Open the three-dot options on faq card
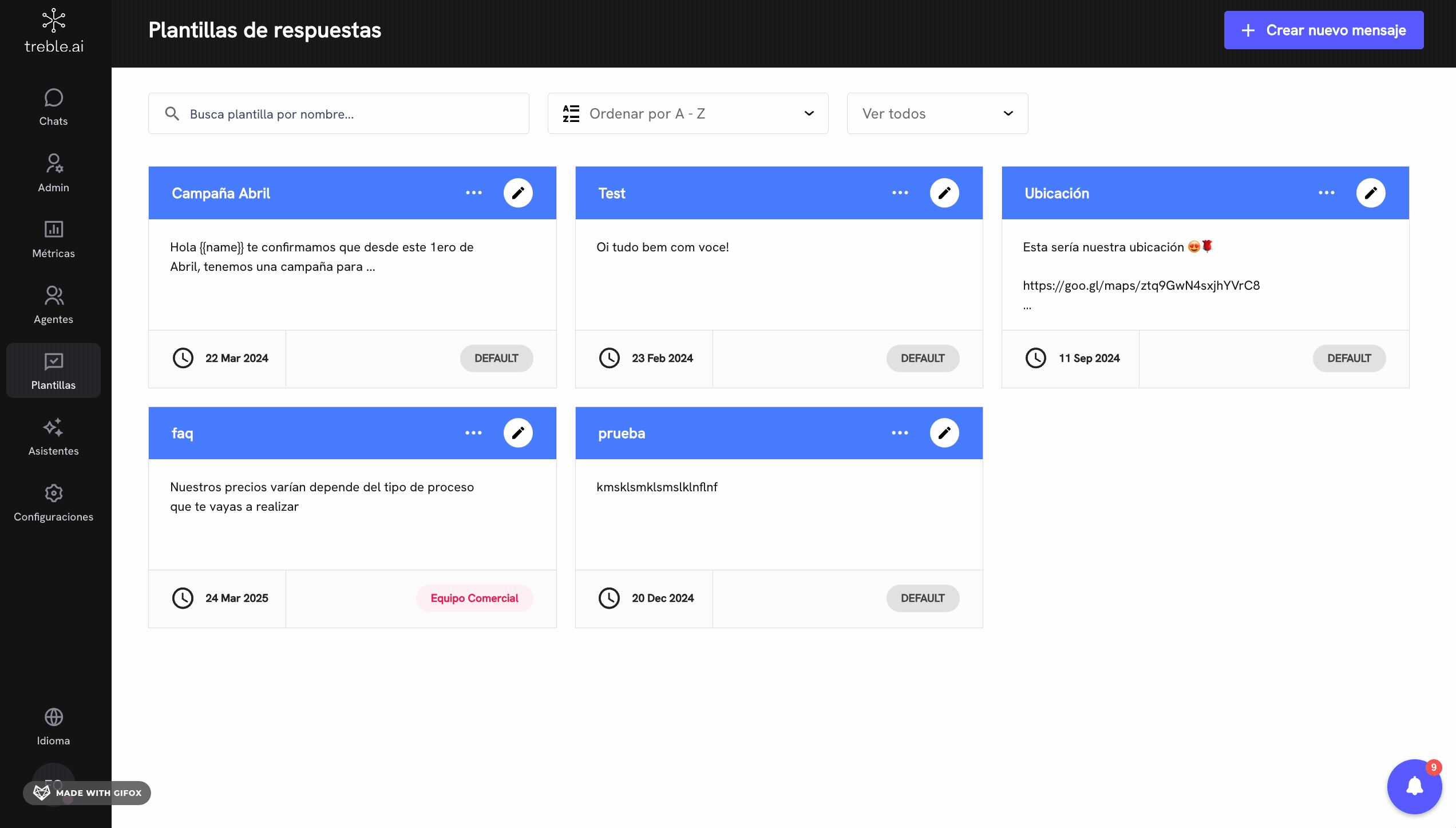 473,433
